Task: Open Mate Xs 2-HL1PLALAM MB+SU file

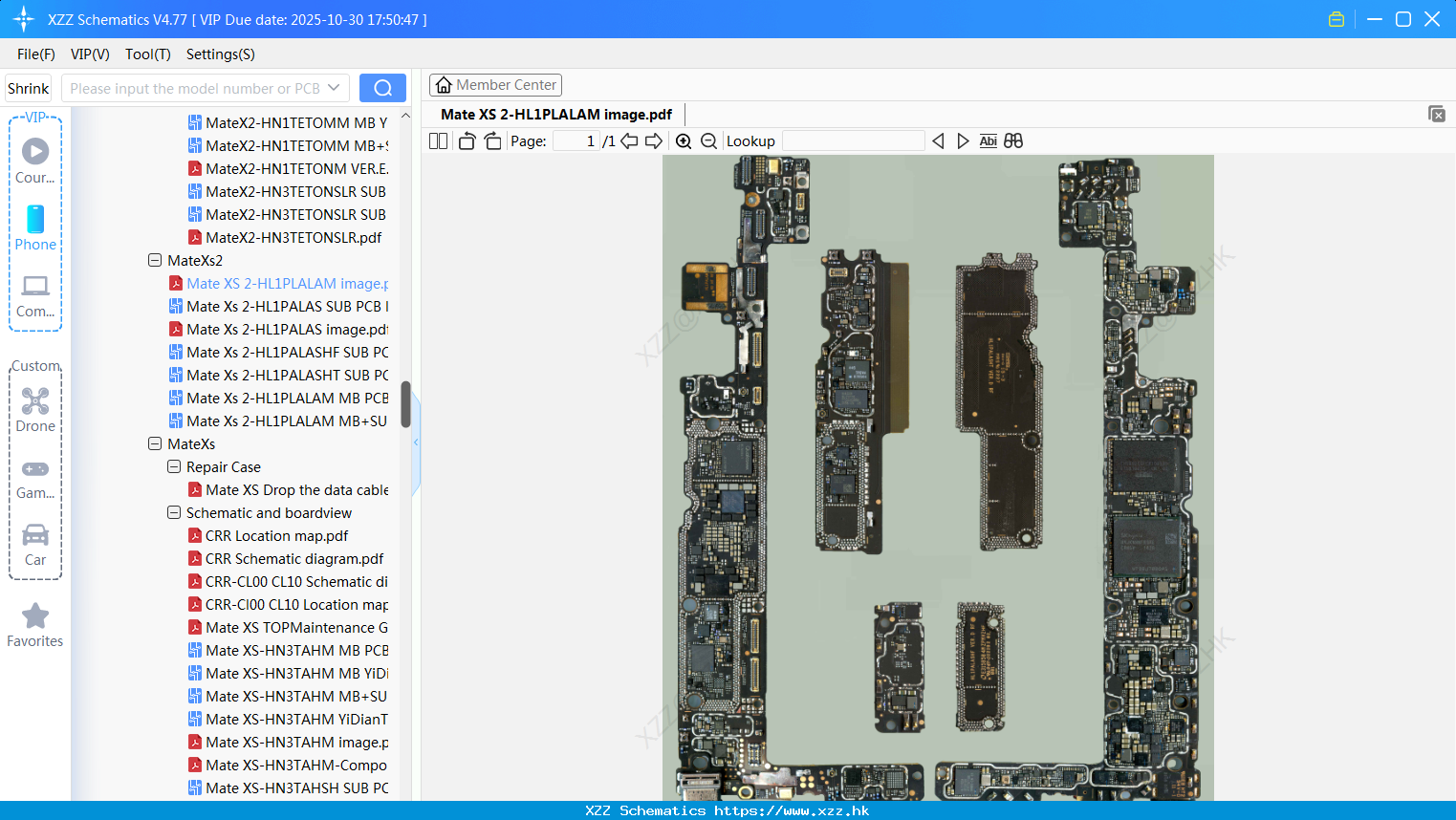Action: (x=278, y=421)
